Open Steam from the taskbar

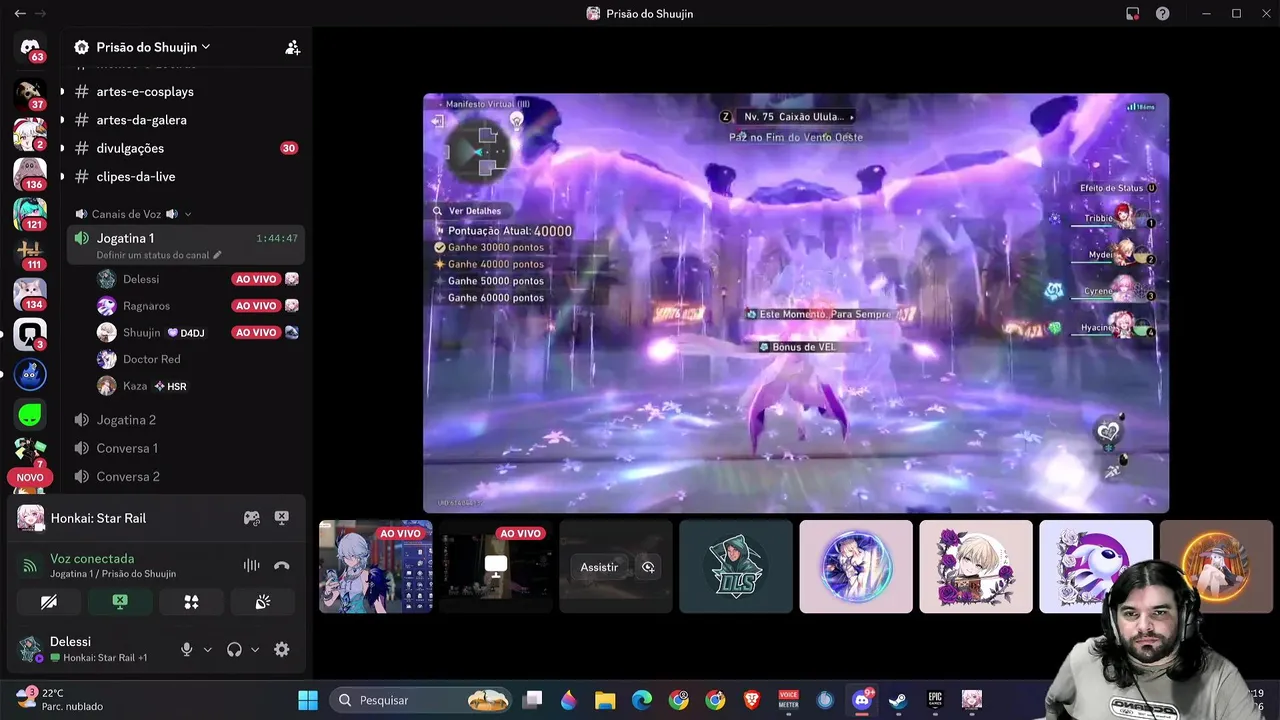click(x=898, y=700)
